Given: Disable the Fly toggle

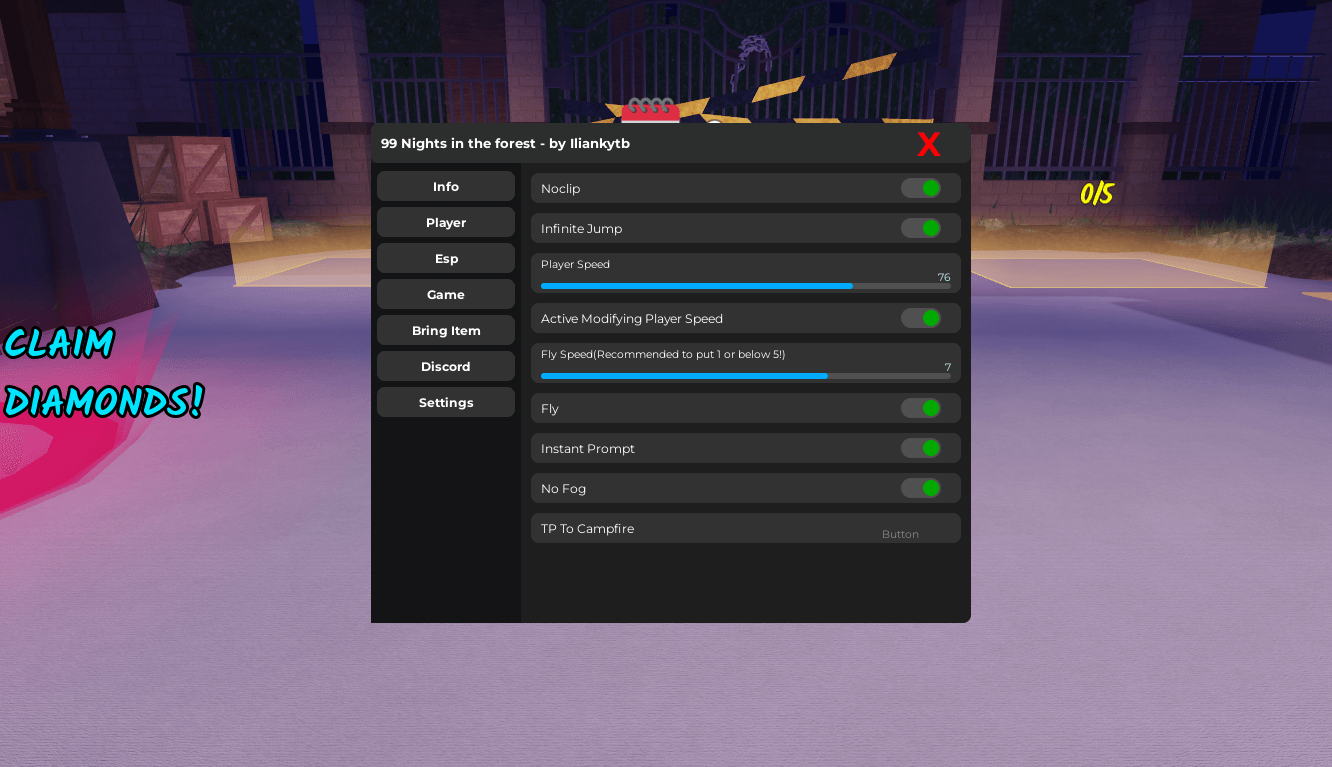Looking at the screenshot, I should click(921, 408).
